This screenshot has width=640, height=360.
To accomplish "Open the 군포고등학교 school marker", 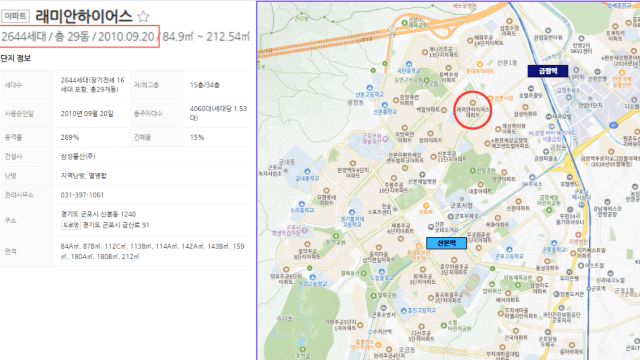I will [509, 250].
